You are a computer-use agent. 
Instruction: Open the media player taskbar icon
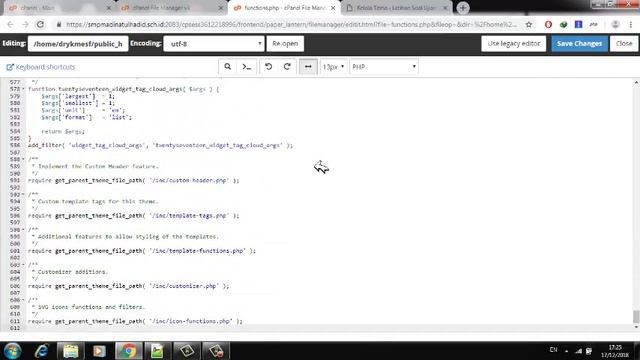(99, 351)
